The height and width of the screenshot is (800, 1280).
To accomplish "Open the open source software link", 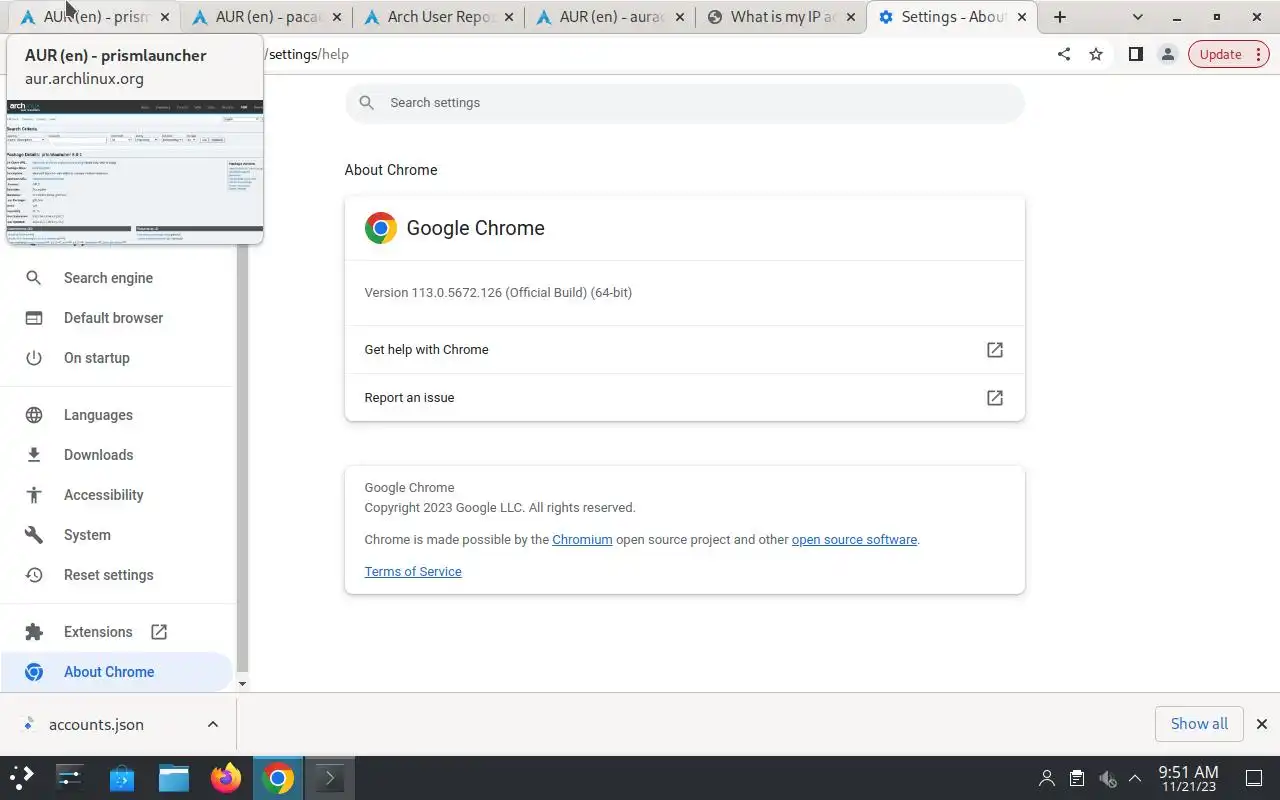I will click(x=854, y=540).
